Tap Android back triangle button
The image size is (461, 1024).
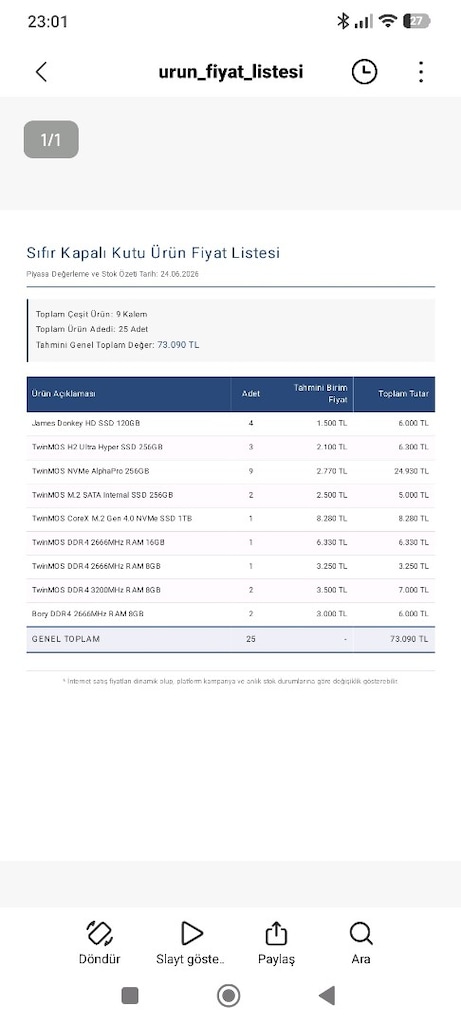coord(326,995)
